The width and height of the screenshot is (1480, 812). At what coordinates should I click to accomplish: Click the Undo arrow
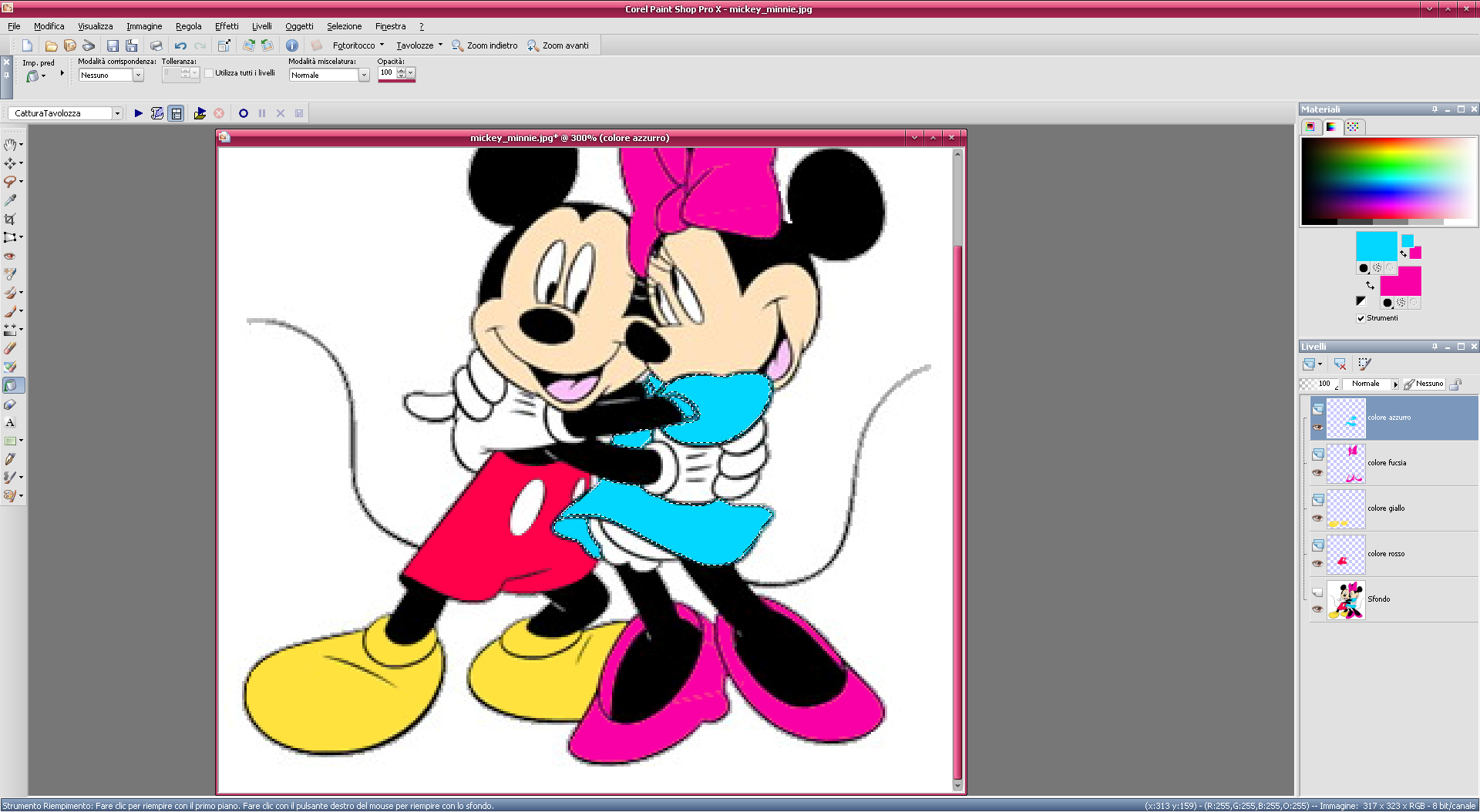(x=180, y=45)
